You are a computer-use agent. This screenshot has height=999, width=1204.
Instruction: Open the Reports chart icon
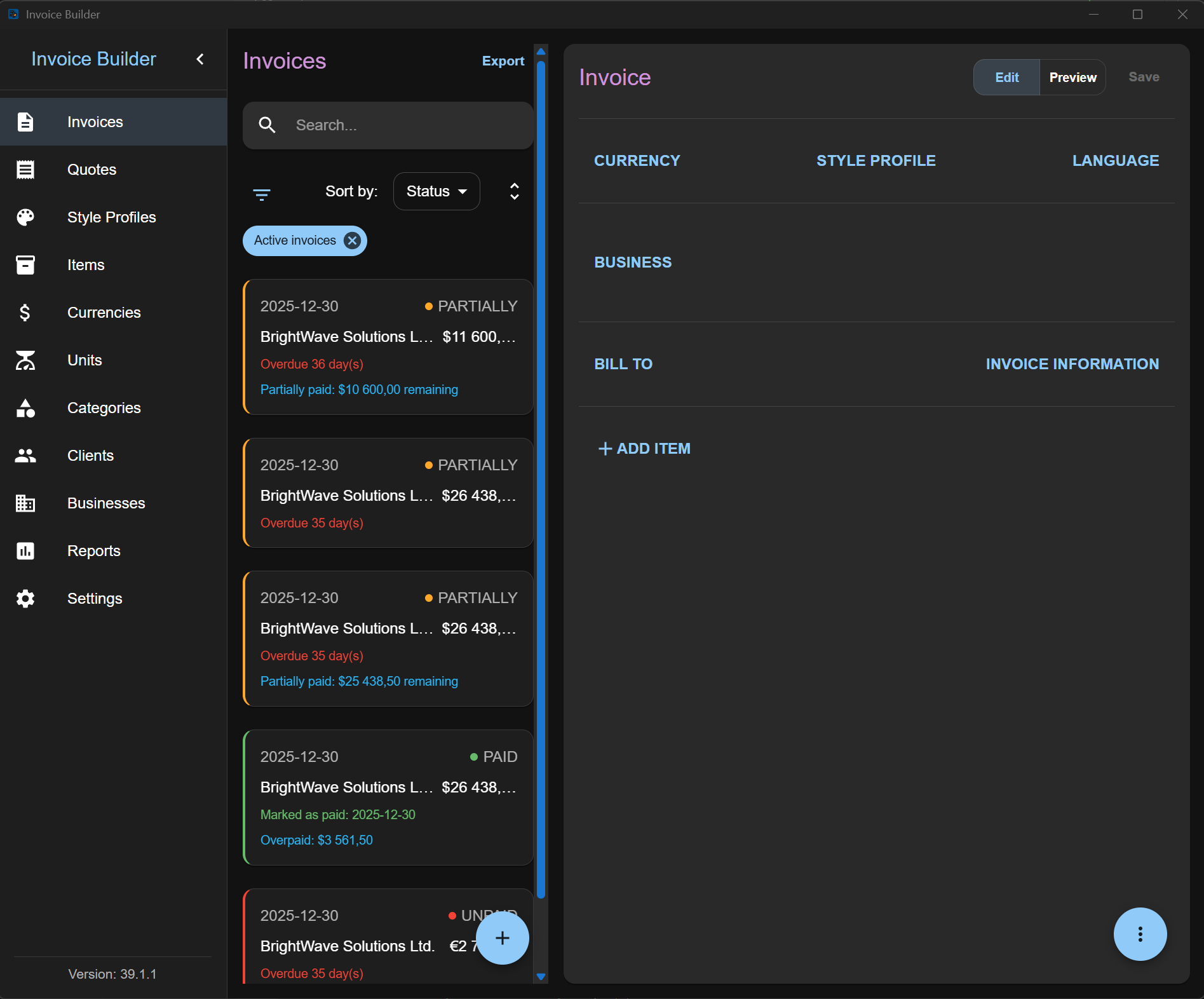tap(25, 551)
